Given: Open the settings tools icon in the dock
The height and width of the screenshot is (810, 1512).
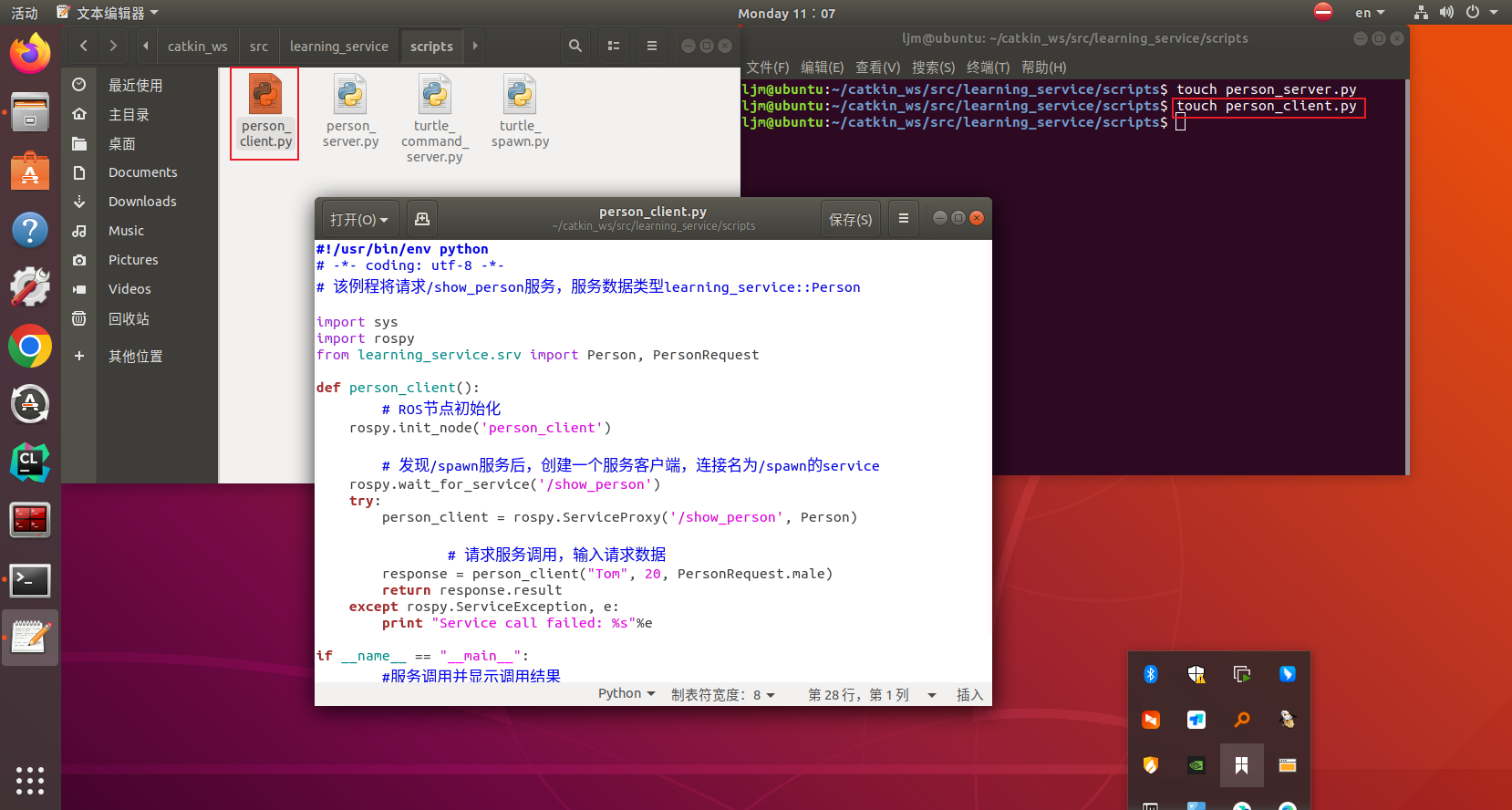Looking at the screenshot, I should 30,287.
